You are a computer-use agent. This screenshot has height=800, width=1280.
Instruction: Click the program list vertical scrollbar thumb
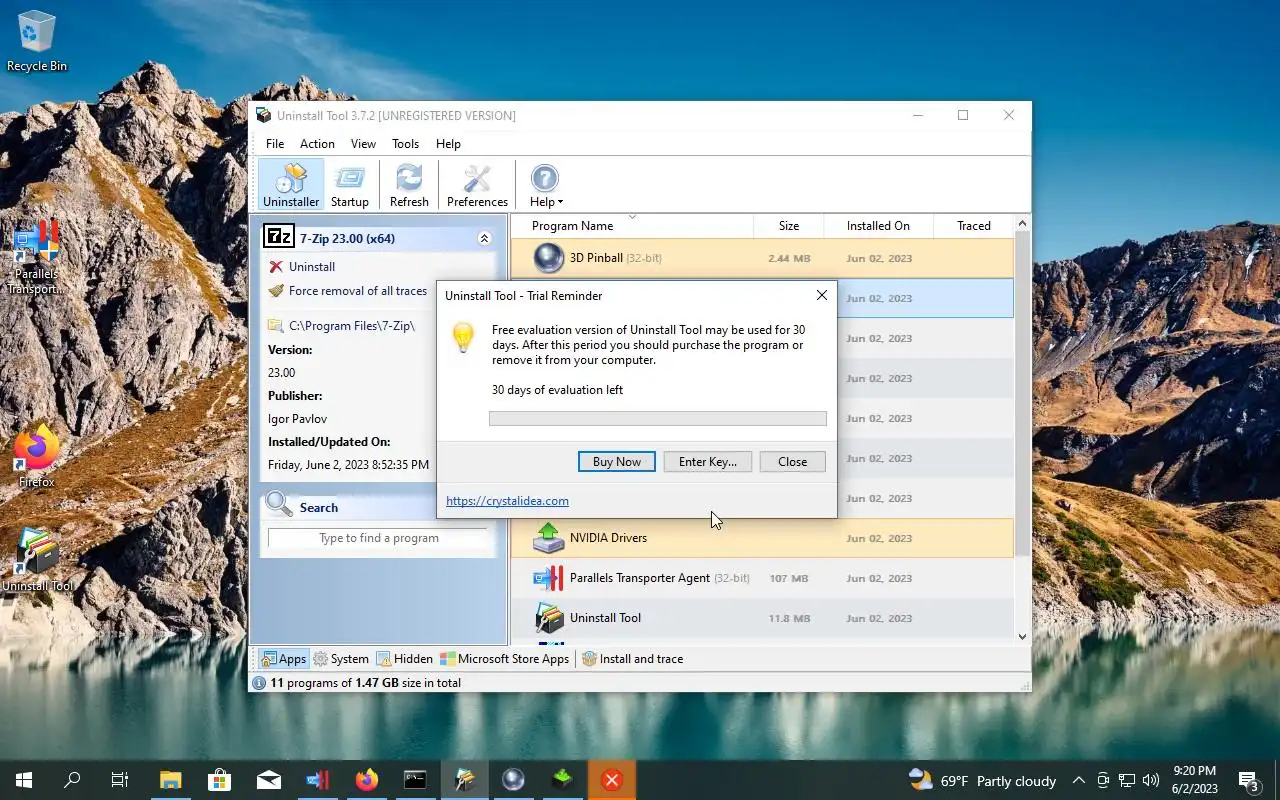tap(1022, 395)
